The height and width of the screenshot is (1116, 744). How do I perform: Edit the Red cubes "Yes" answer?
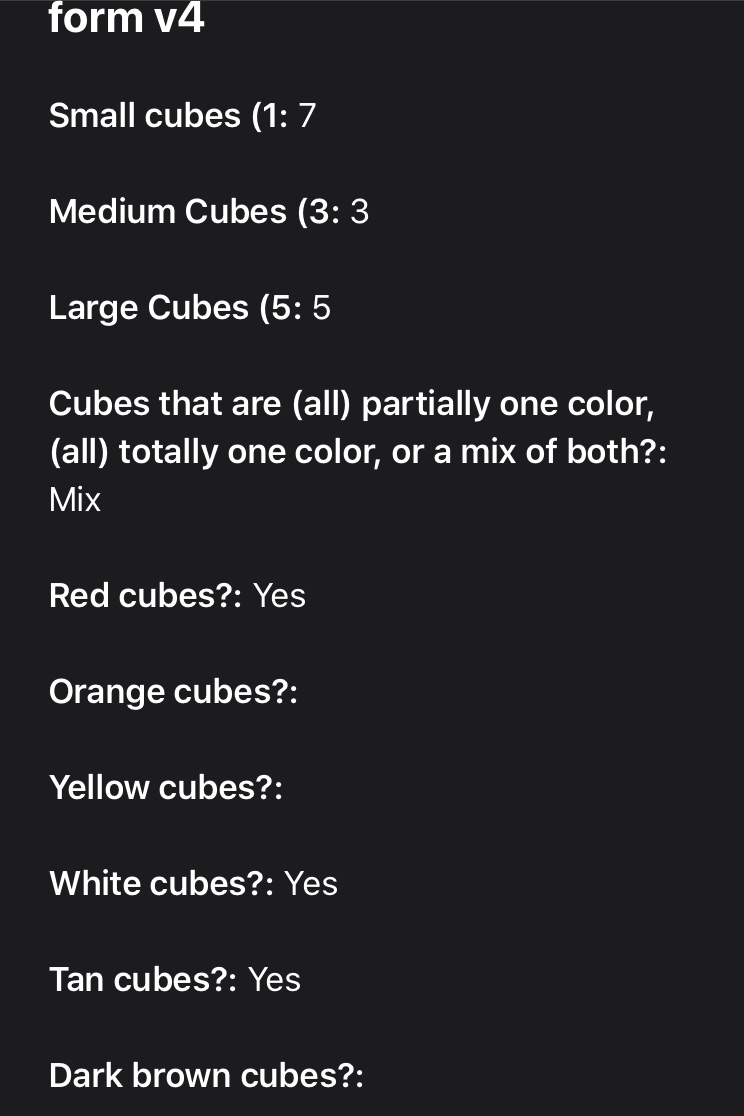coord(279,596)
